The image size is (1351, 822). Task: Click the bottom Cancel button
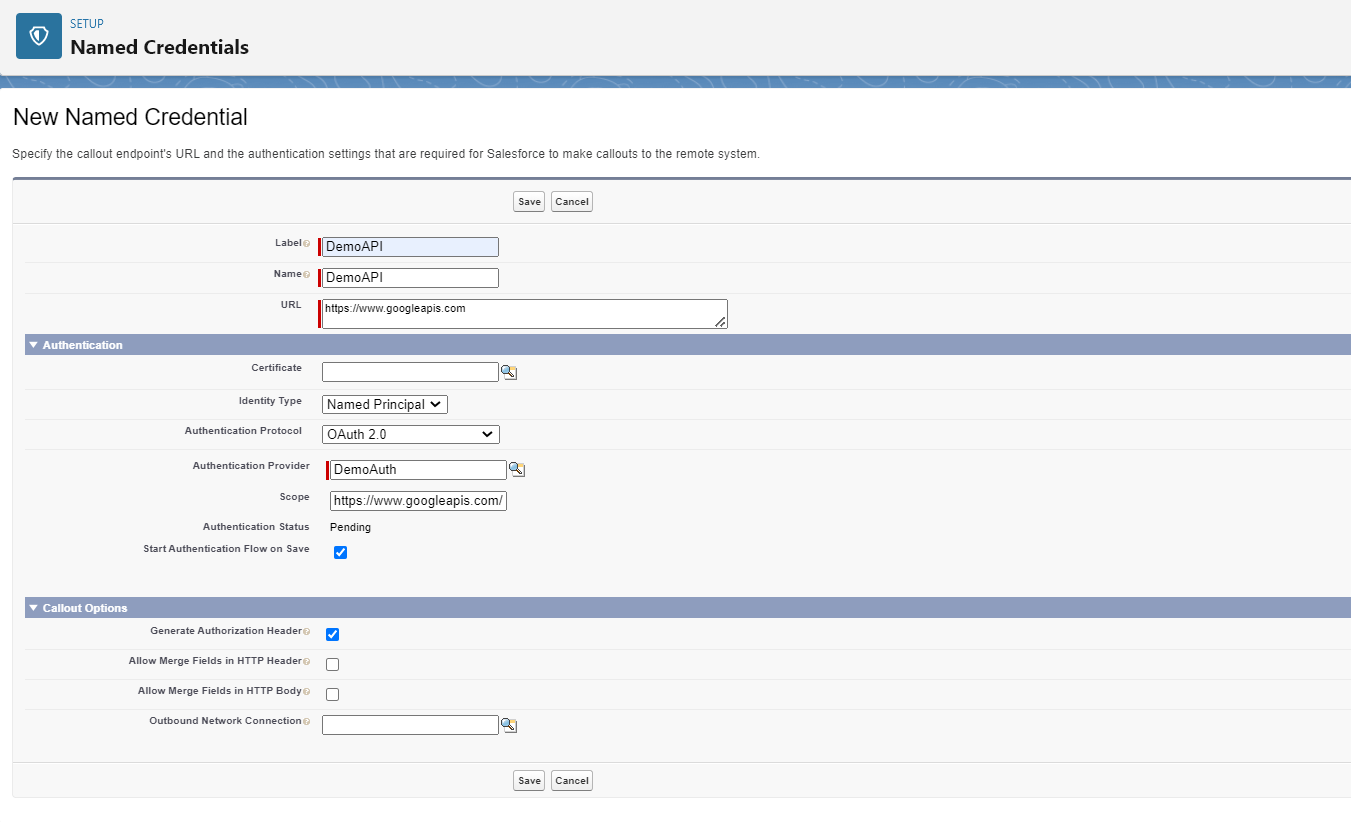[572, 781]
